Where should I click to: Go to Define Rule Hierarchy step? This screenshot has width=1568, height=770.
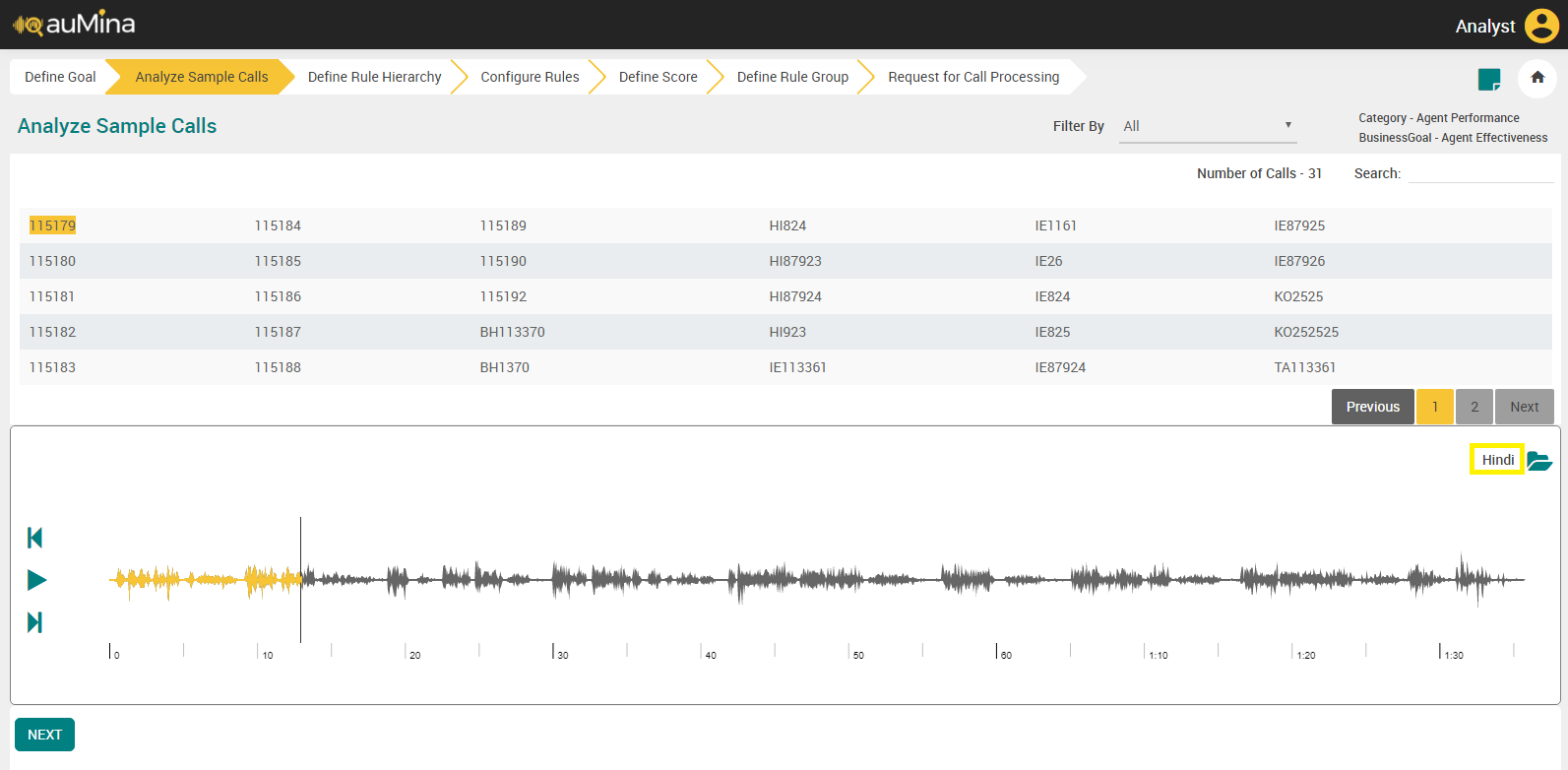(374, 77)
